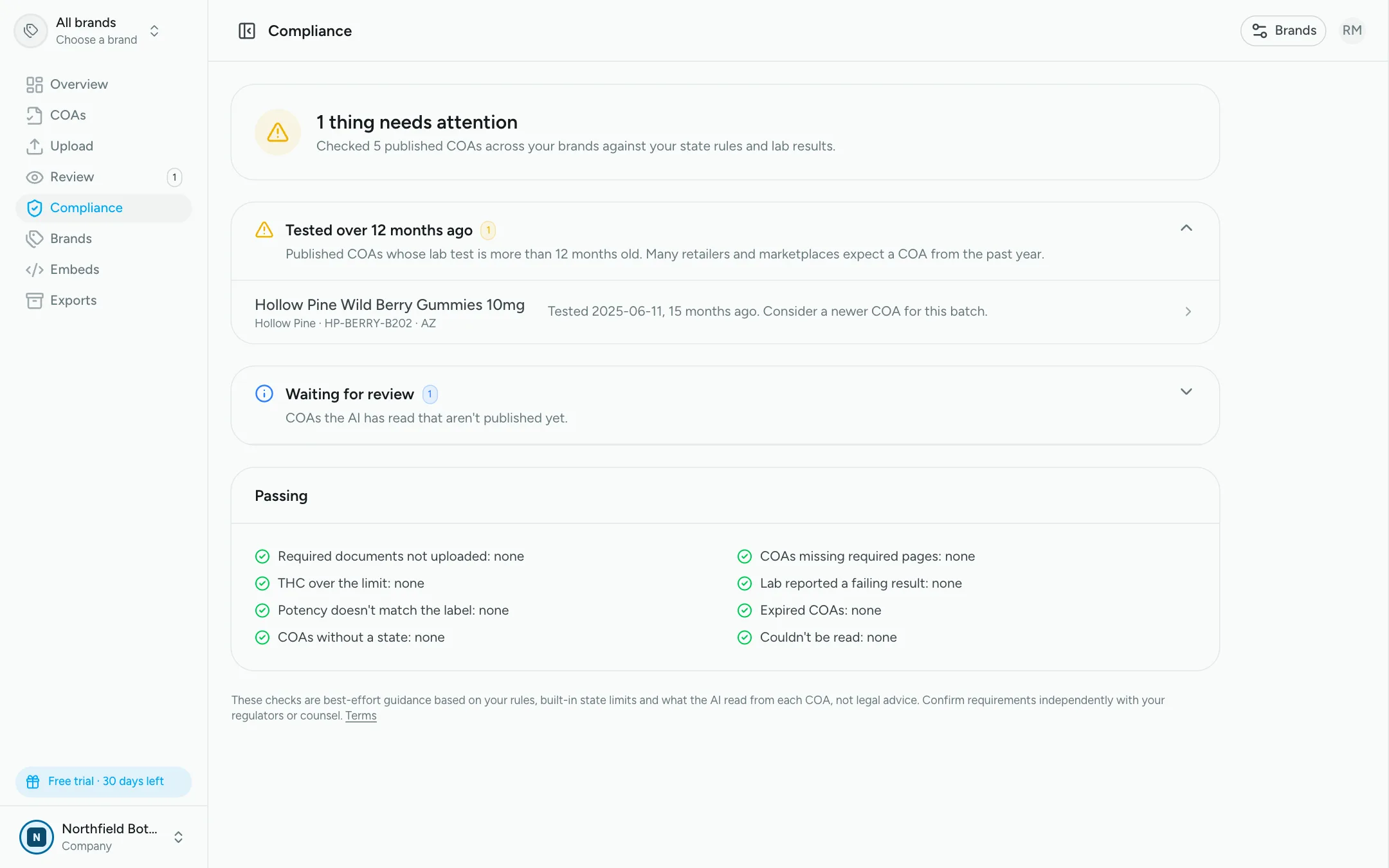The width and height of the screenshot is (1389, 868).
Task: Collapse the Tested over 12 months ago section
Action: (1186, 228)
